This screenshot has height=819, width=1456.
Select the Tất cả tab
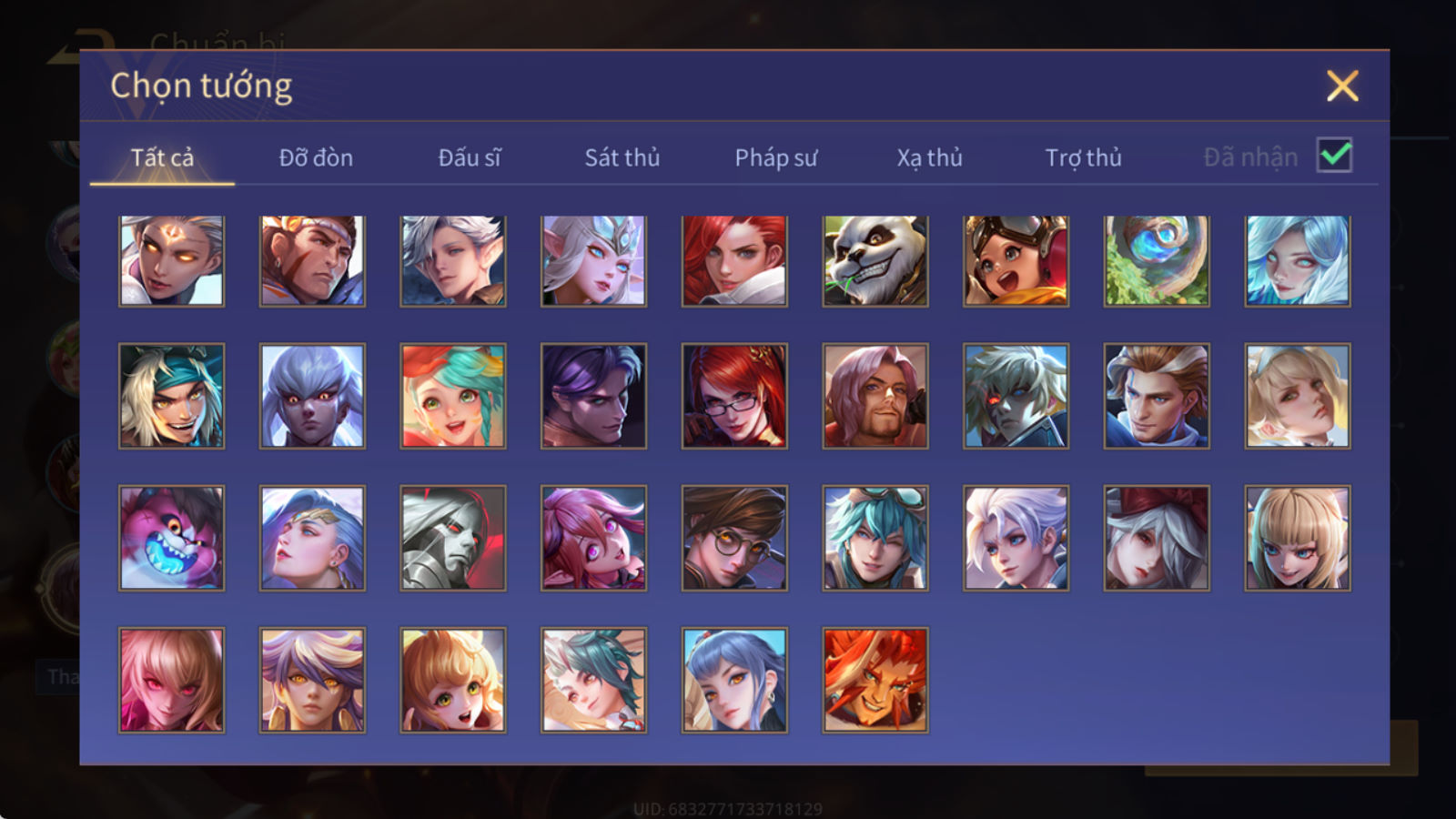point(162,157)
